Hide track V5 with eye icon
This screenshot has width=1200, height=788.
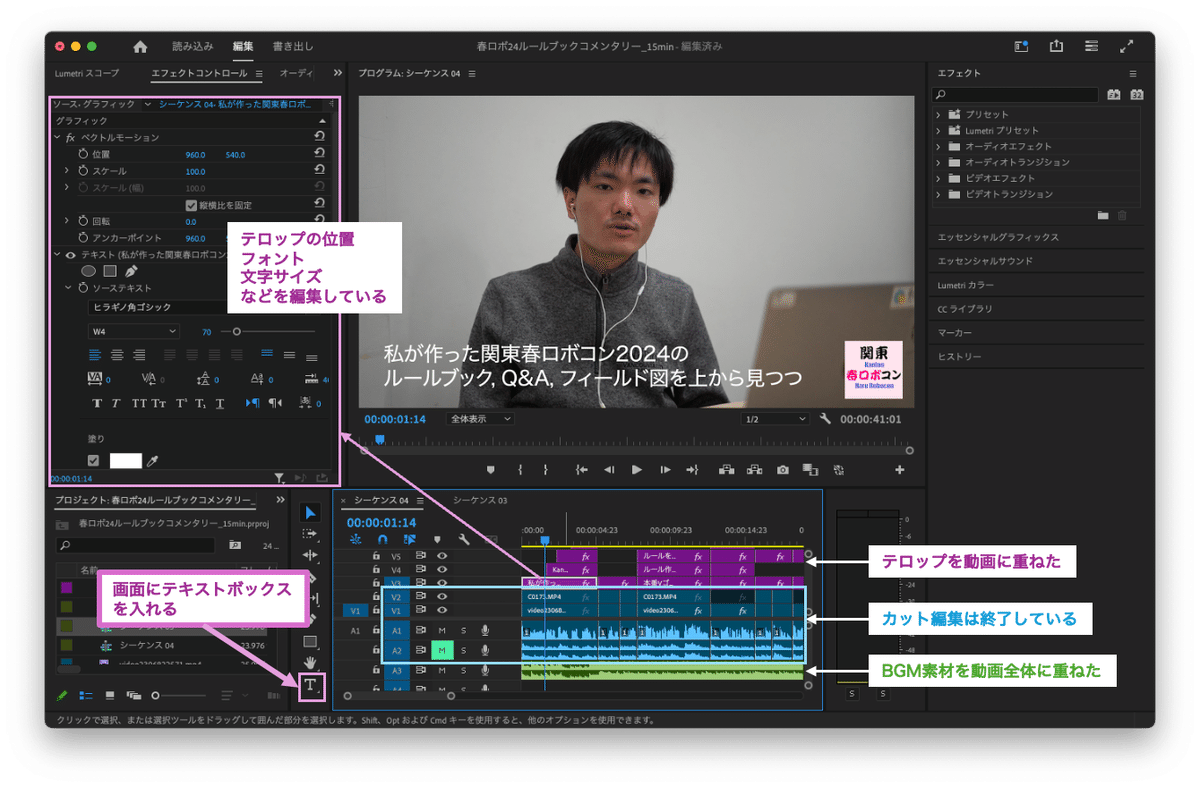point(442,555)
